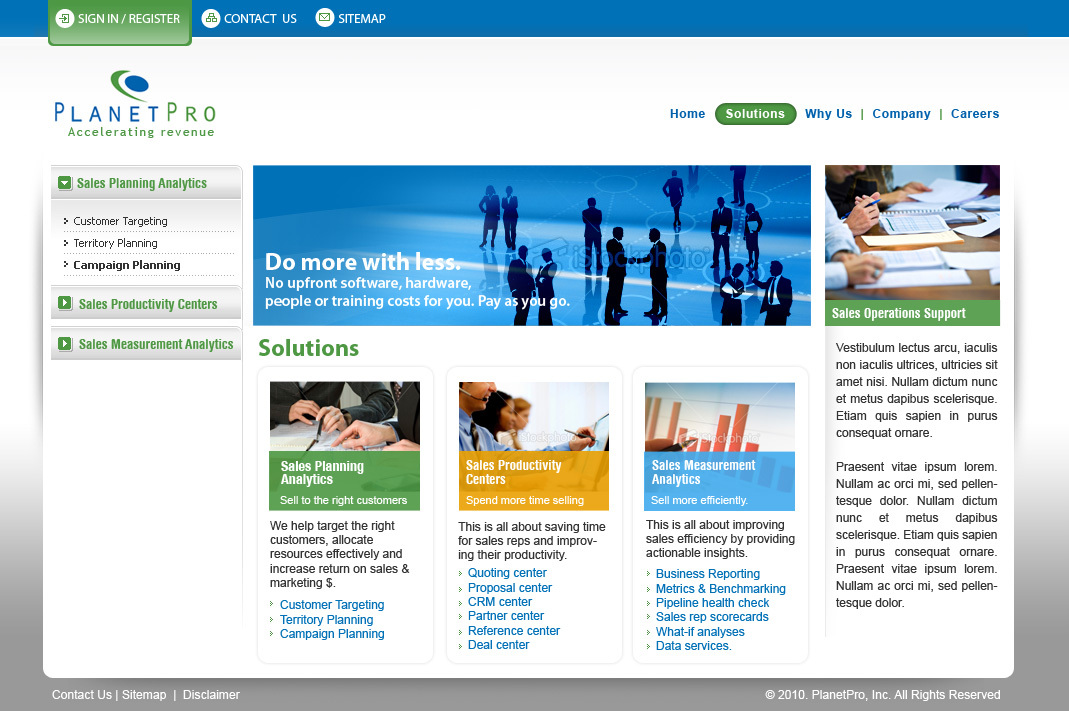Select the Solutions navigation tab
Viewport: 1069px width, 711px height.
tap(755, 114)
